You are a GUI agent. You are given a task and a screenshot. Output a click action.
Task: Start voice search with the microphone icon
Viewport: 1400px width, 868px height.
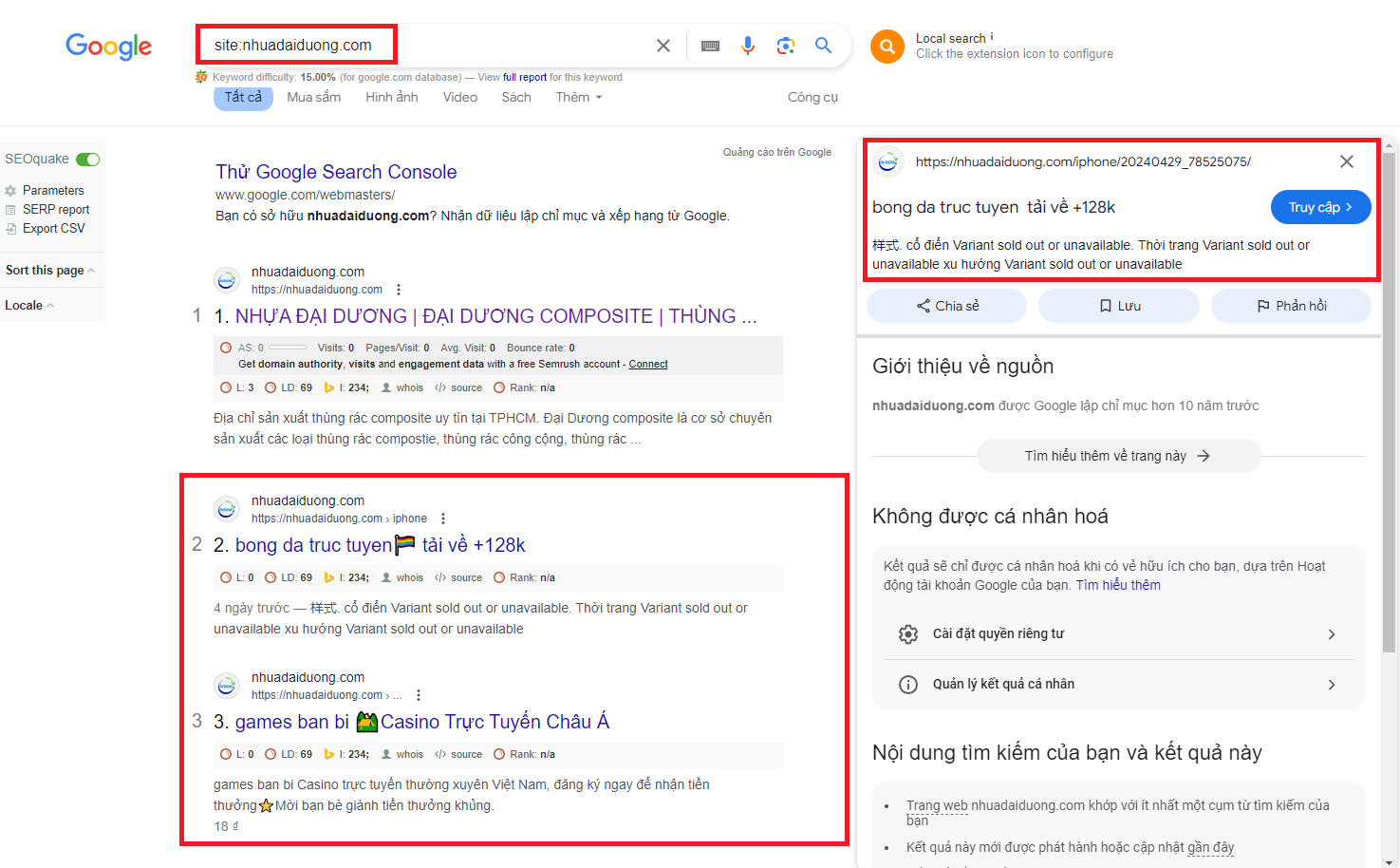[748, 46]
